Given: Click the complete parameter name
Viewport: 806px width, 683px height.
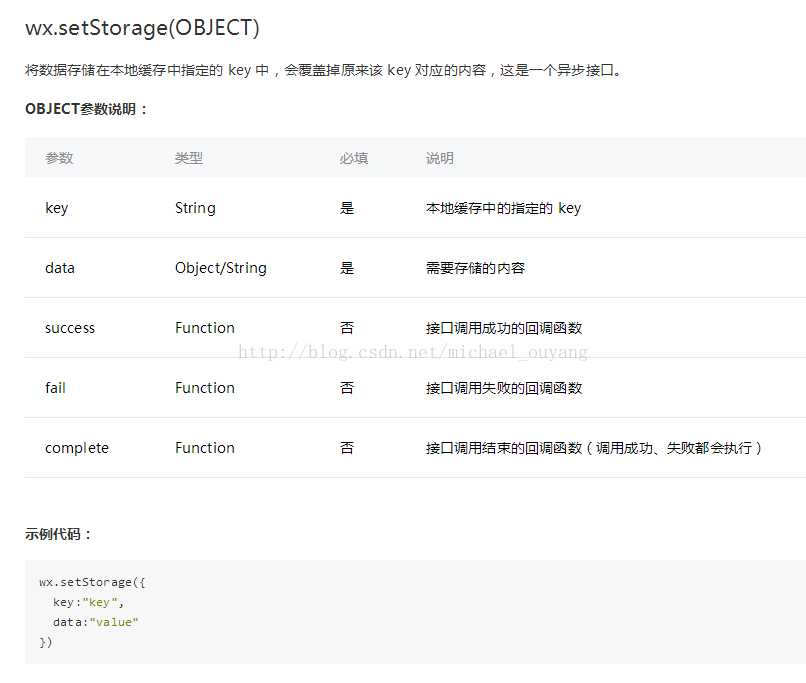Looking at the screenshot, I should click(77, 448).
